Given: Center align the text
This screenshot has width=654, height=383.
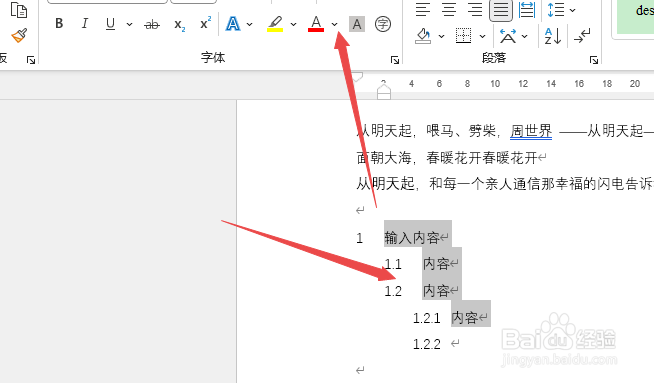Looking at the screenshot, I should tap(449, 9).
